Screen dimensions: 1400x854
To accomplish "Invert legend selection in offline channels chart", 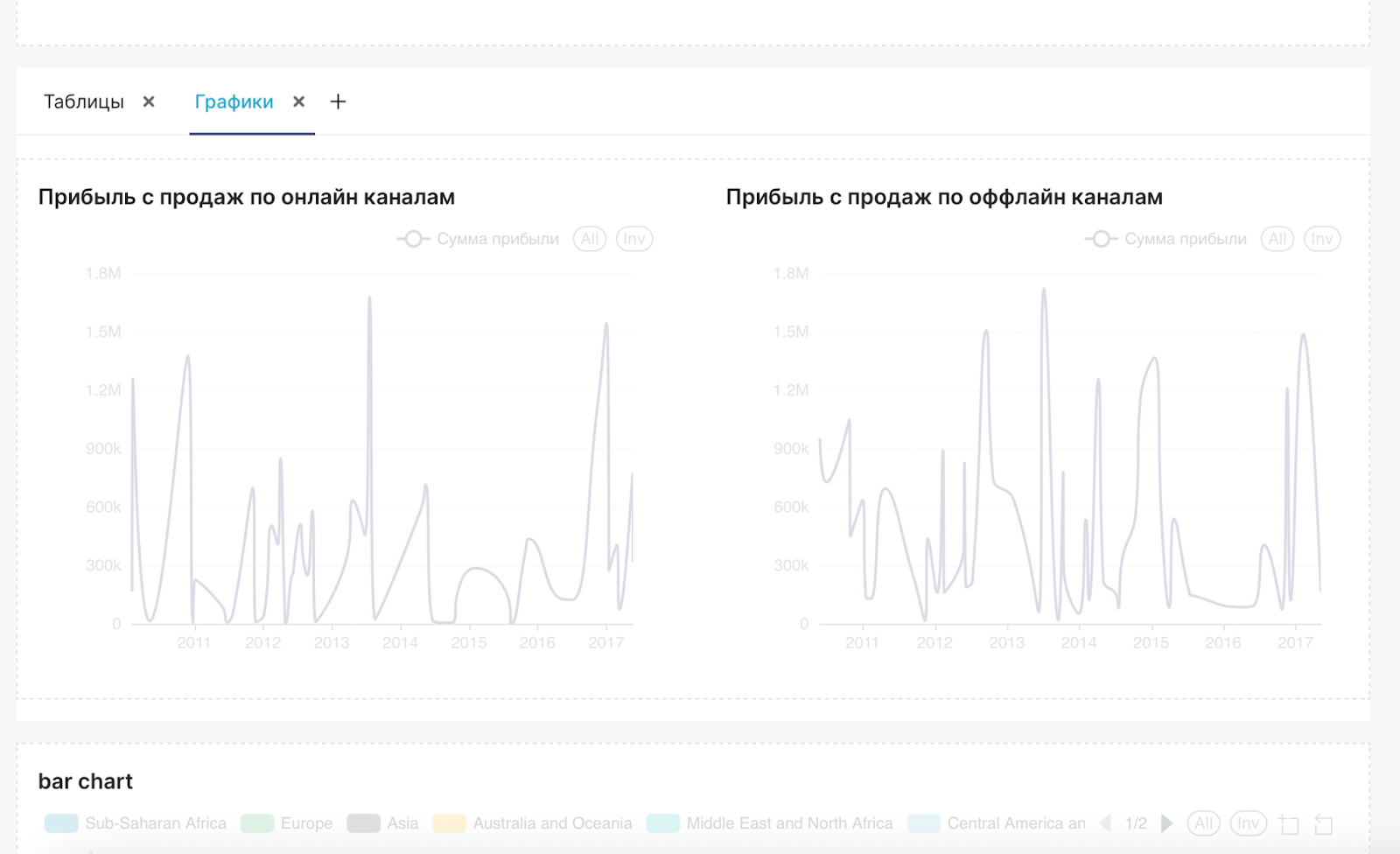I will (x=1322, y=239).
